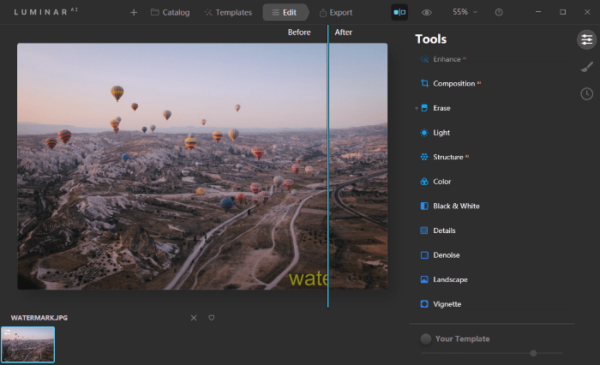Select the WATERMARK.JPG filmstrip thumbnail
600x365 pixels.
[28, 344]
